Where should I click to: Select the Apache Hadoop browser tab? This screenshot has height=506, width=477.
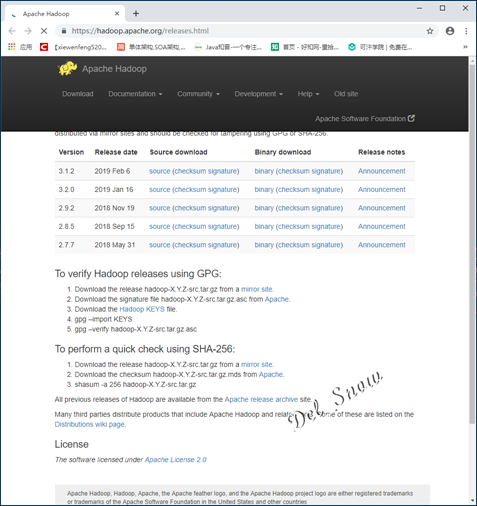[x=65, y=14]
